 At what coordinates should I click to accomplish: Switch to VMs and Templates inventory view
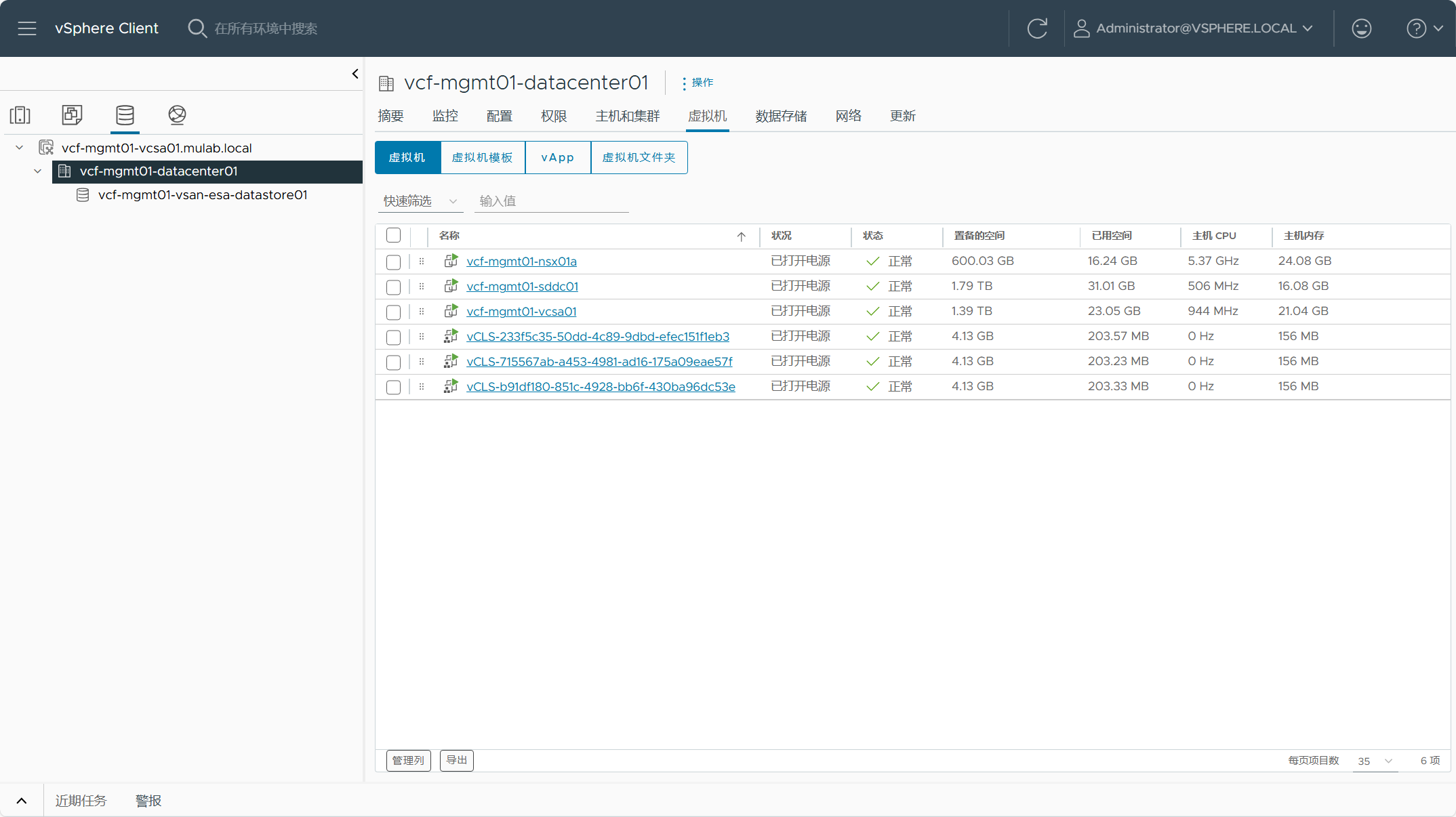pos(72,114)
